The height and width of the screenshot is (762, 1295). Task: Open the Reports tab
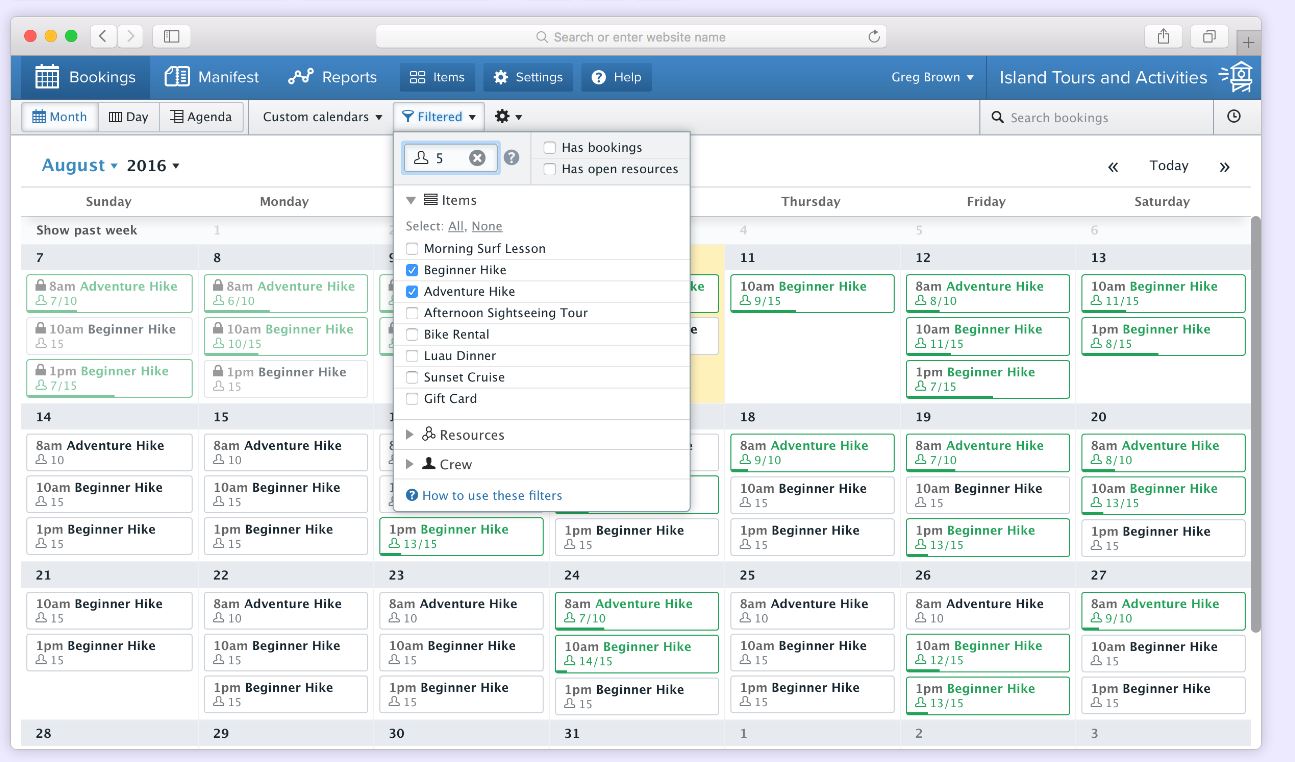(332, 77)
